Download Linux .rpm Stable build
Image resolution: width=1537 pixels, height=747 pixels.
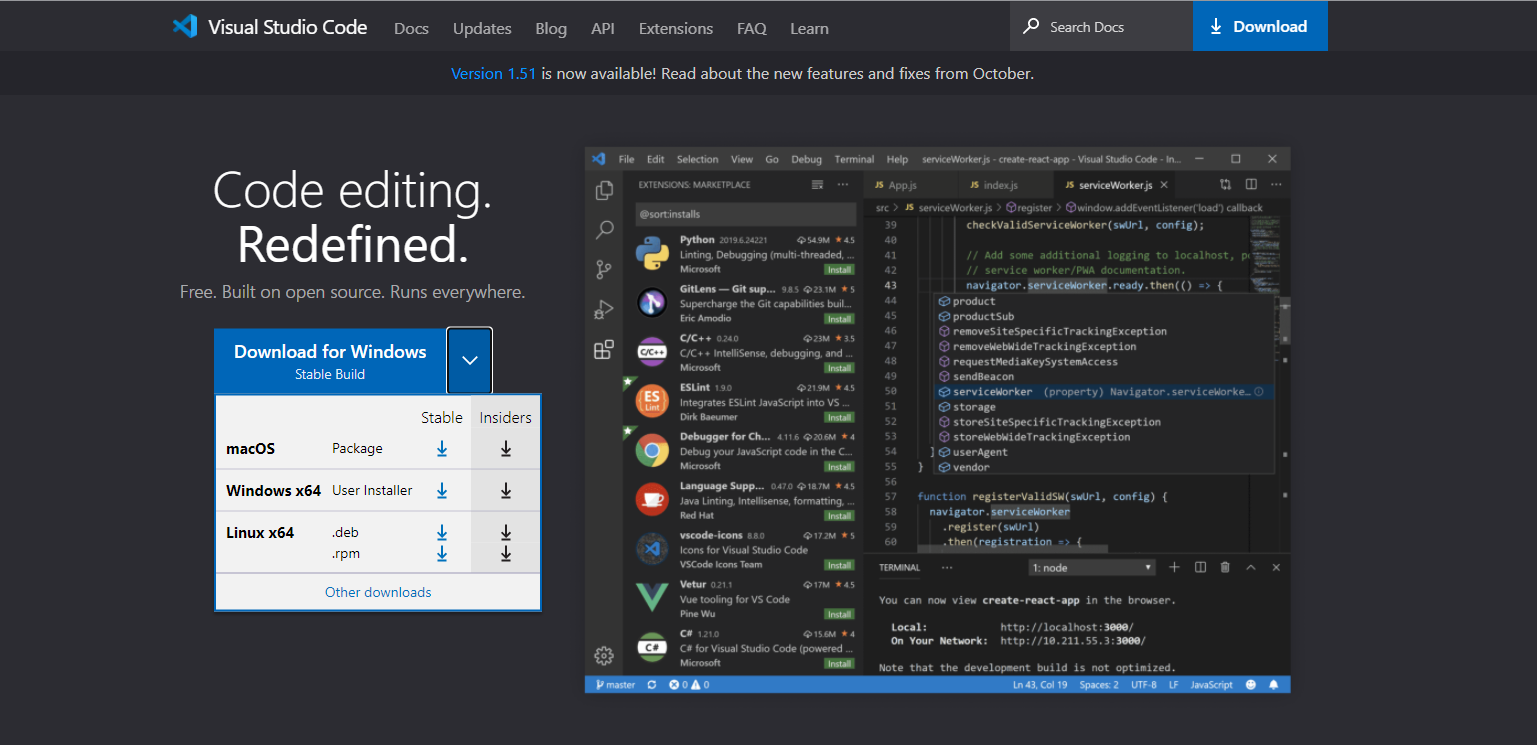click(442, 554)
